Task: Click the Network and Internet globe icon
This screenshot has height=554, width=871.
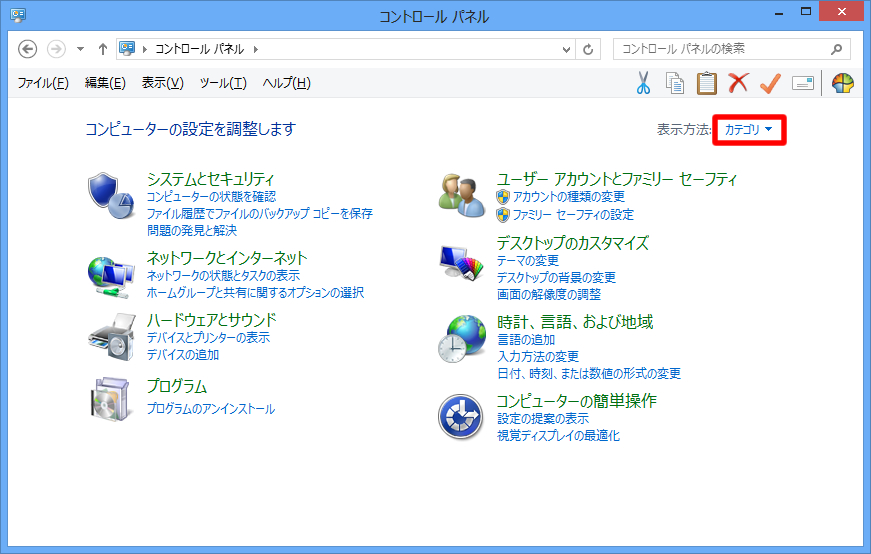Action: click(112, 277)
